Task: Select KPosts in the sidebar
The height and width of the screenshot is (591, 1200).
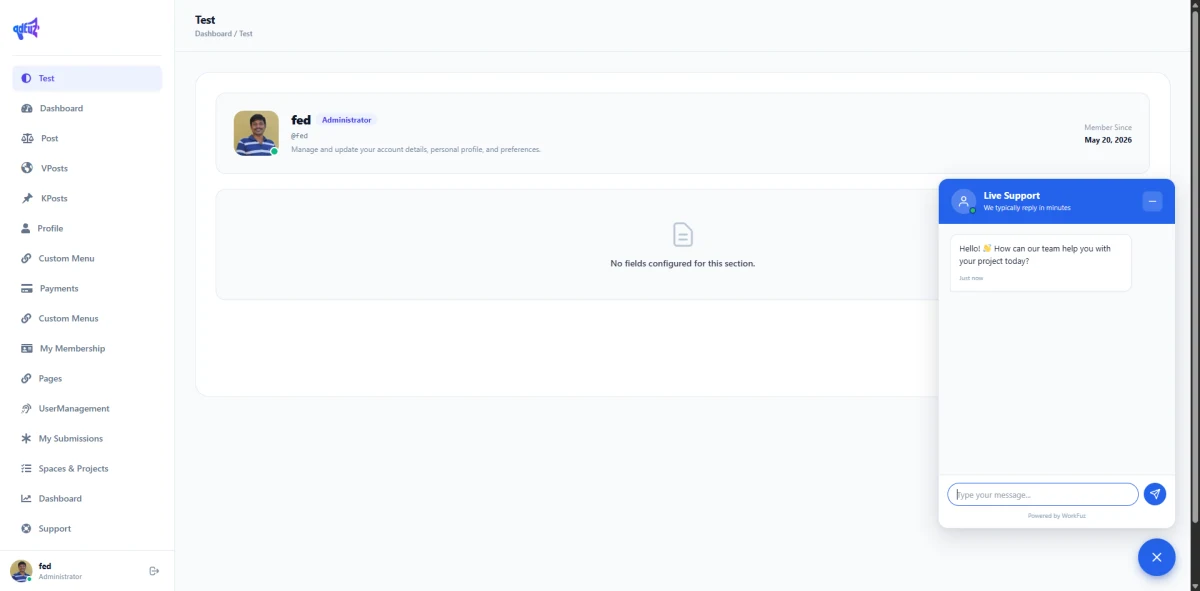Action: 87,198
